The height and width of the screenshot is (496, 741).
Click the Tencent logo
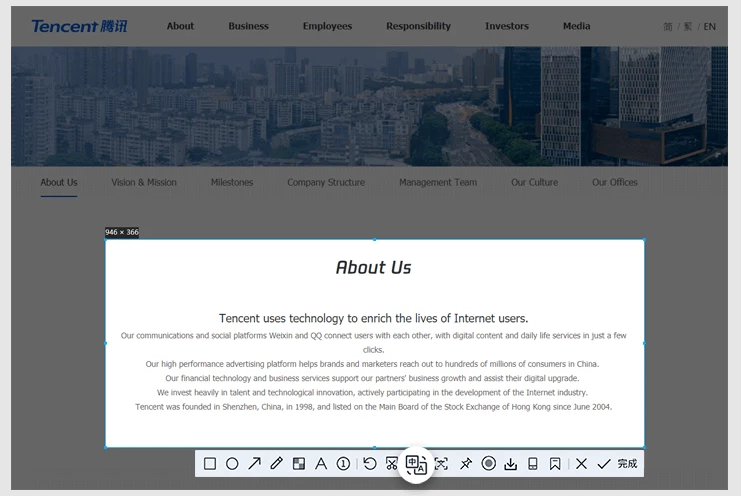coord(79,26)
